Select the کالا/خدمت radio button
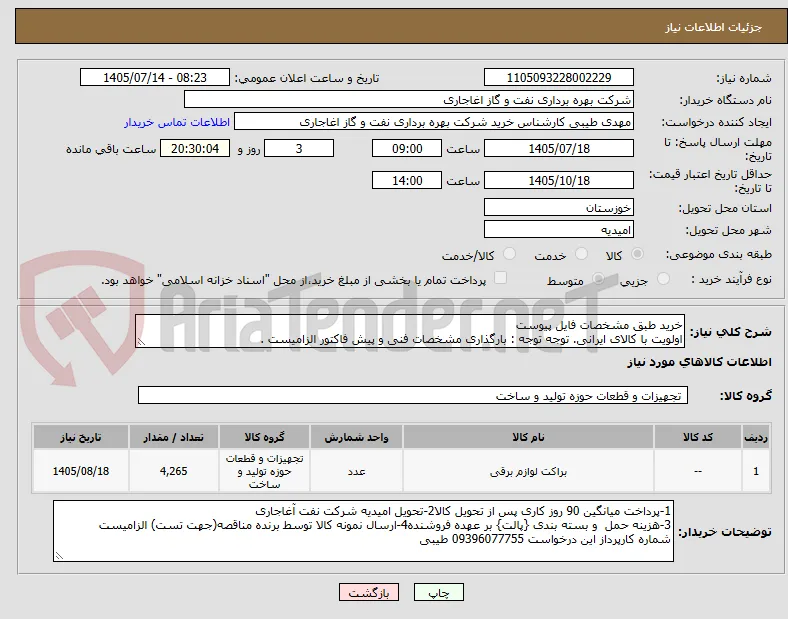This screenshot has width=788, height=619. point(509,254)
